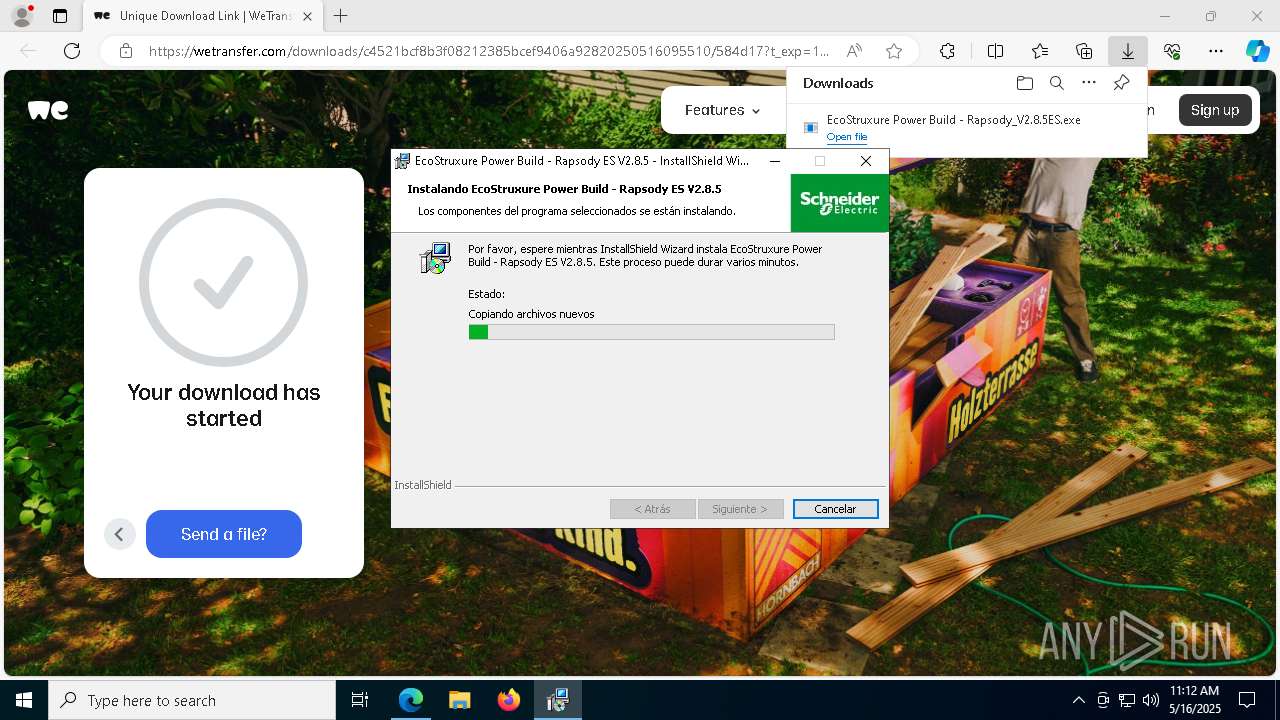Viewport: 1280px width, 720px height.
Task: Click the installer title bar icon
Action: click(403, 160)
